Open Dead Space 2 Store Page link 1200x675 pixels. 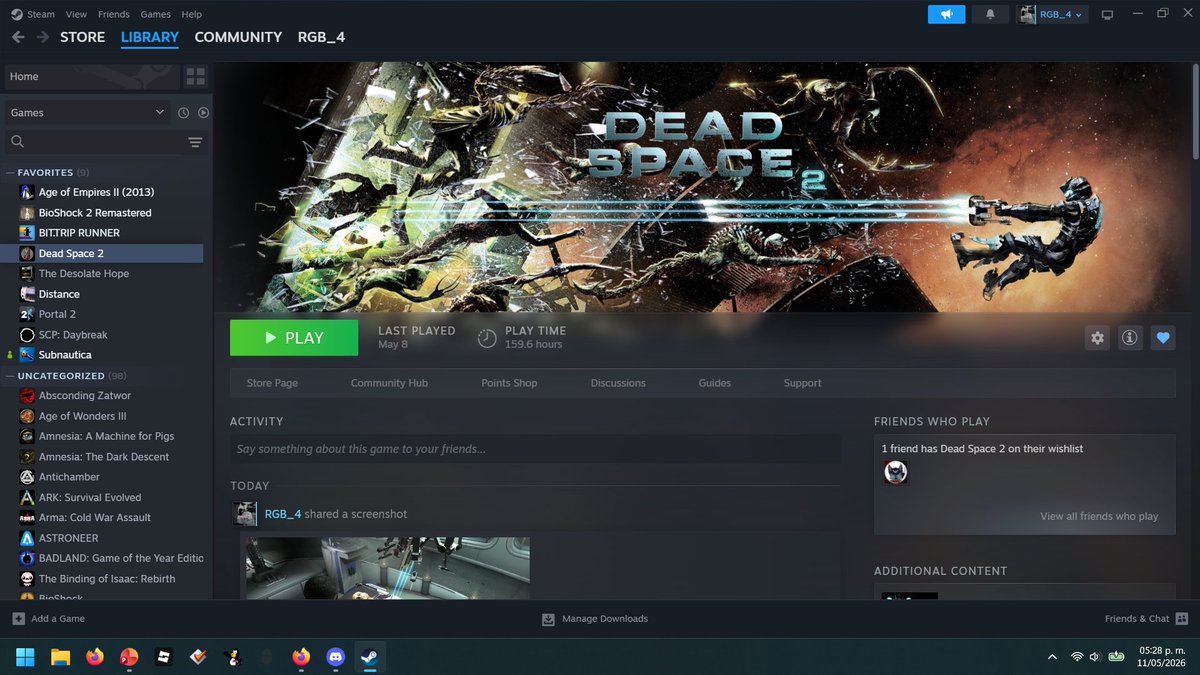coord(272,383)
